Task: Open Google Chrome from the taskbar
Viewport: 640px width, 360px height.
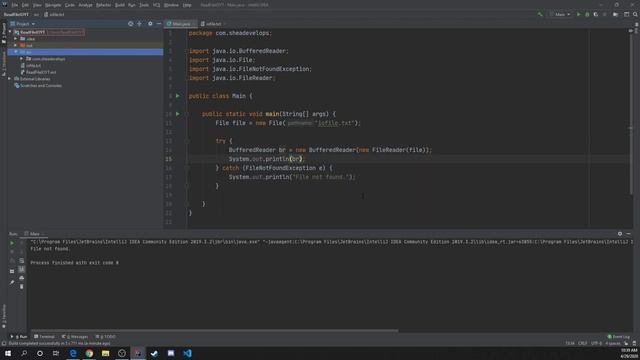Action: 89,353
